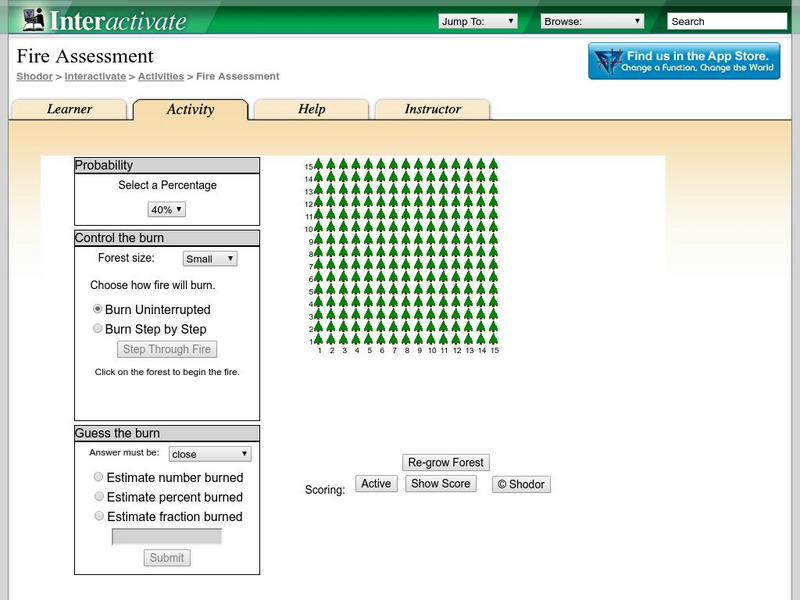Click the App Store banner icon

coord(607,61)
